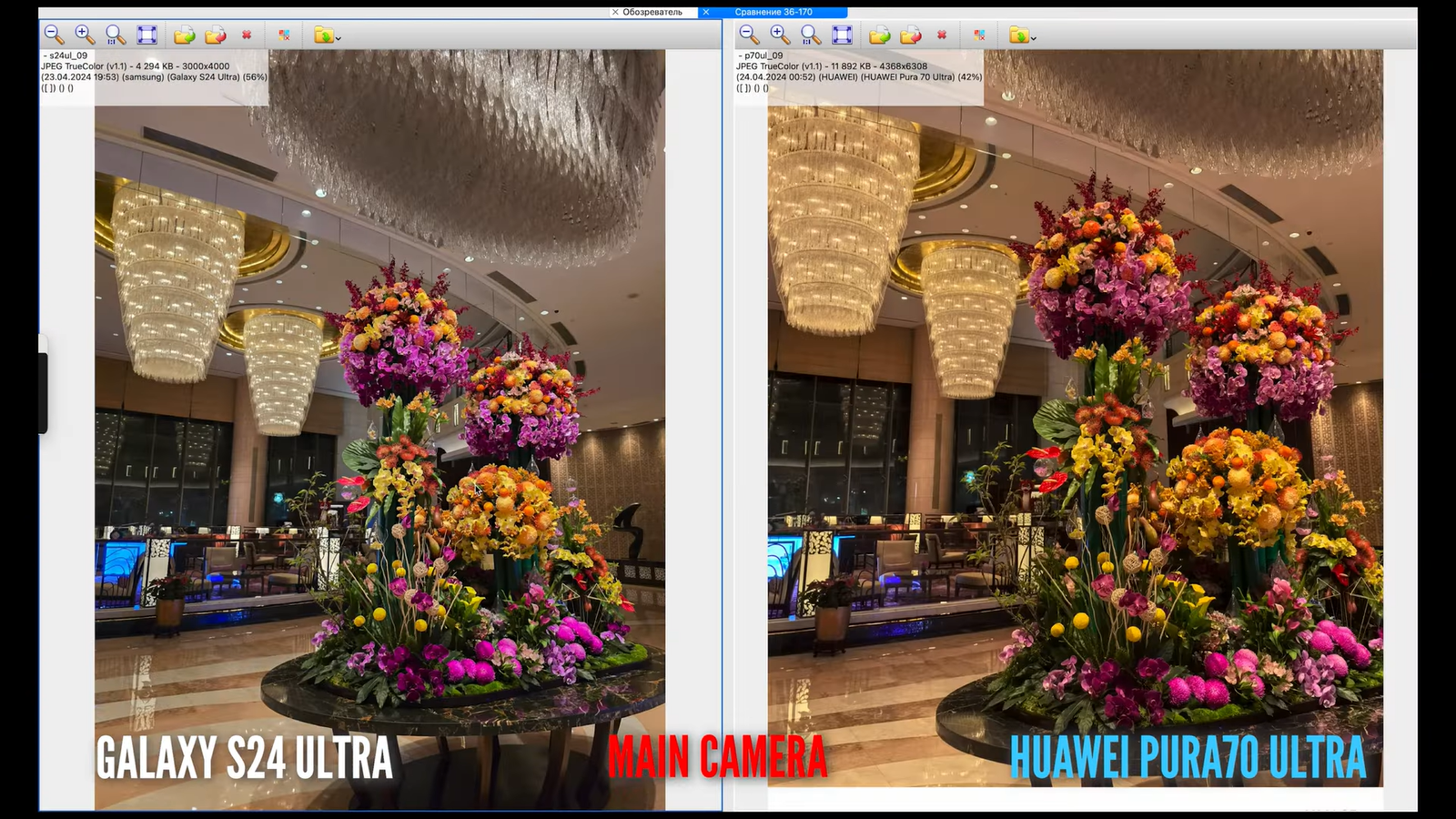
Task: Fit the left pane image to window
Action: click(x=147, y=35)
